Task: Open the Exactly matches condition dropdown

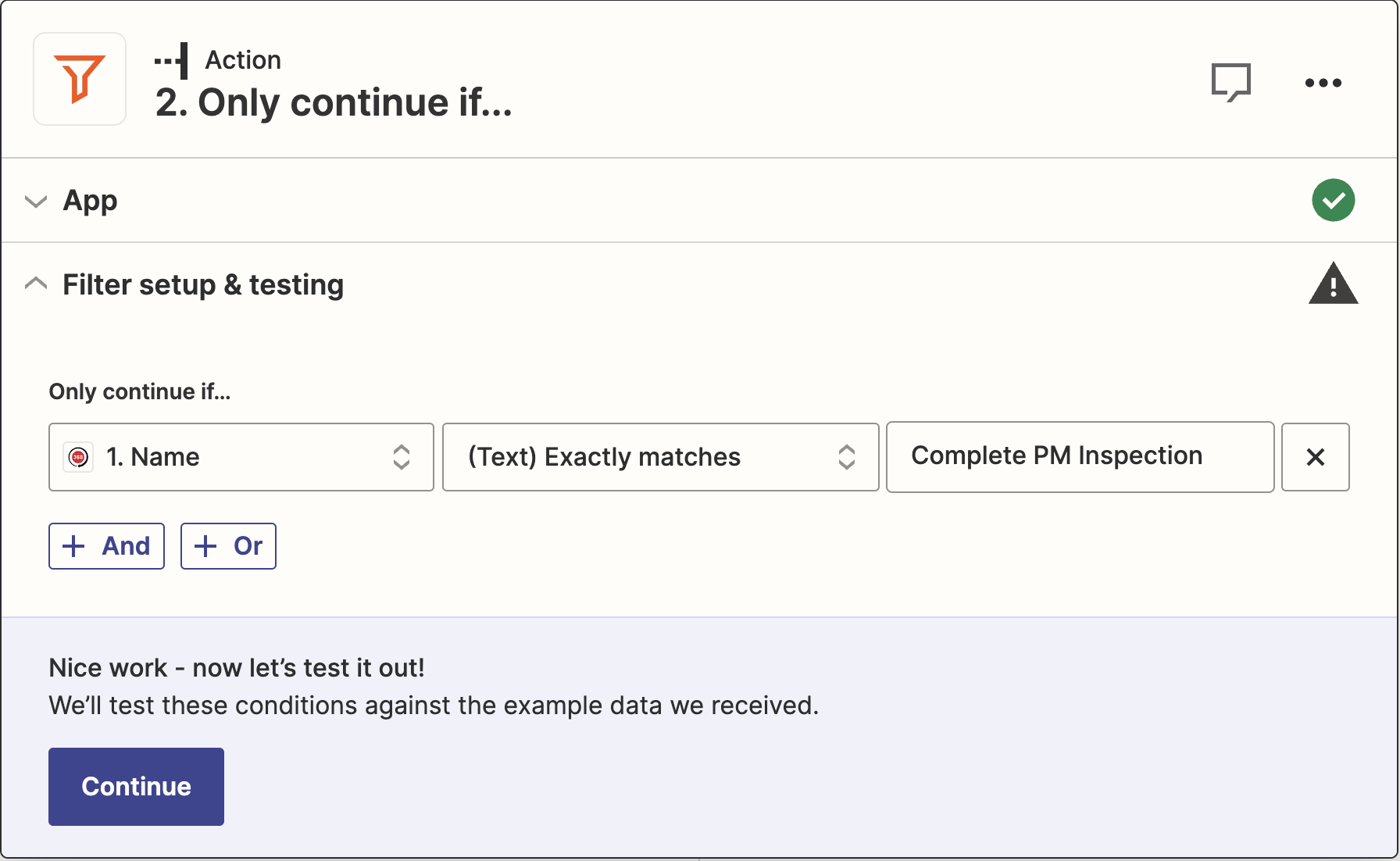Action: click(661, 457)
